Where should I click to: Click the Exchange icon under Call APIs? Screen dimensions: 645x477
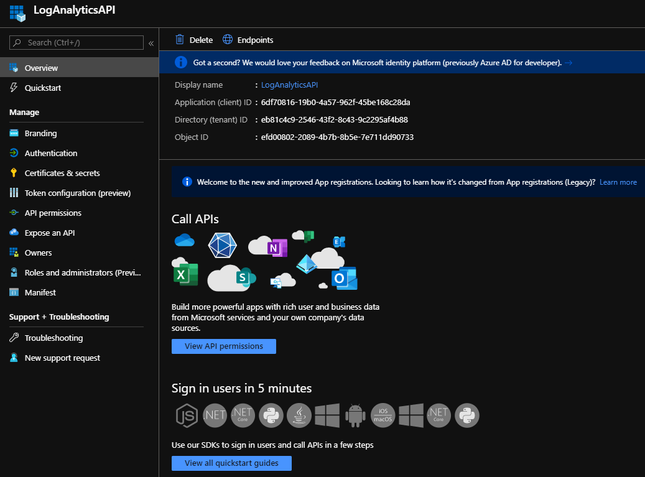pyautogui.click(x=339, y=242)
